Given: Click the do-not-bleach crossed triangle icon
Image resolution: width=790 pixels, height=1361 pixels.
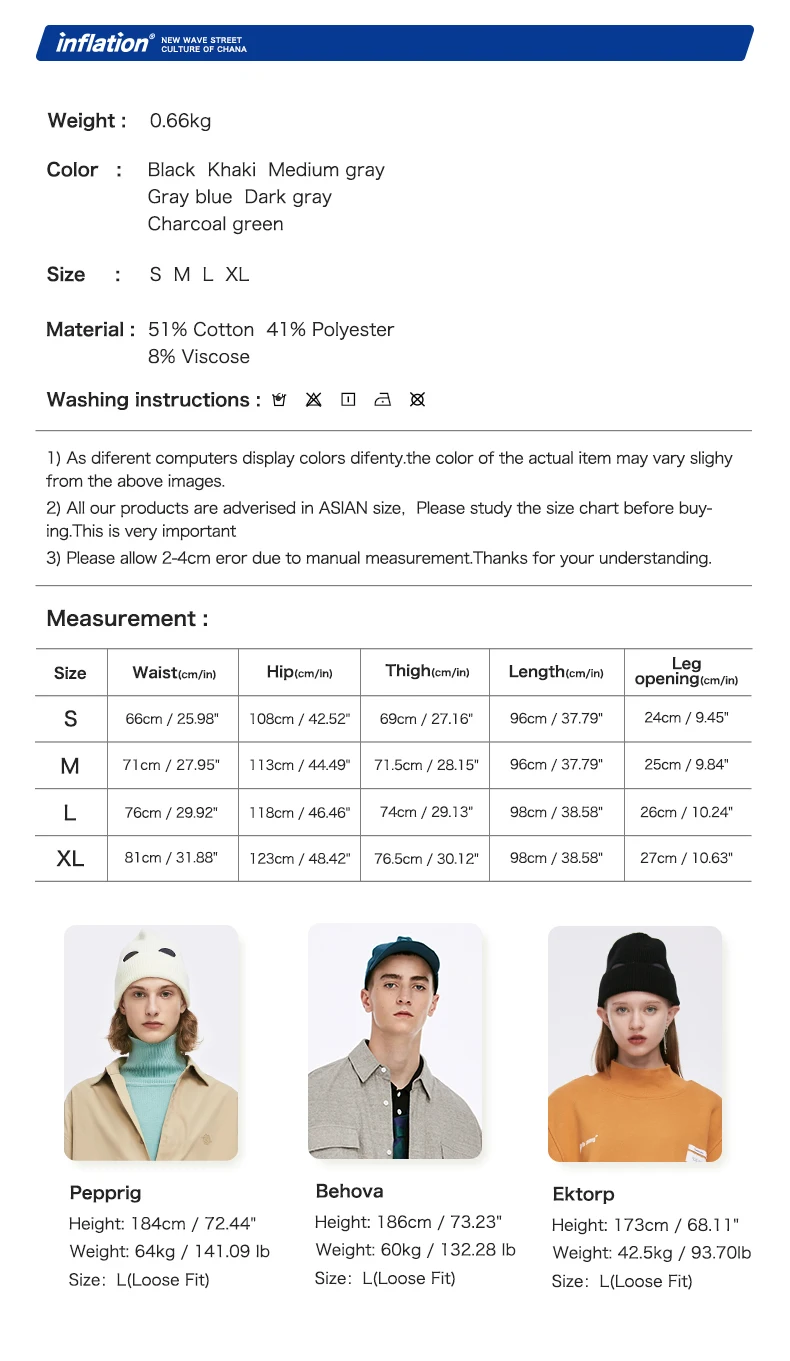Looking at the screenshot, I should point(314,400).
